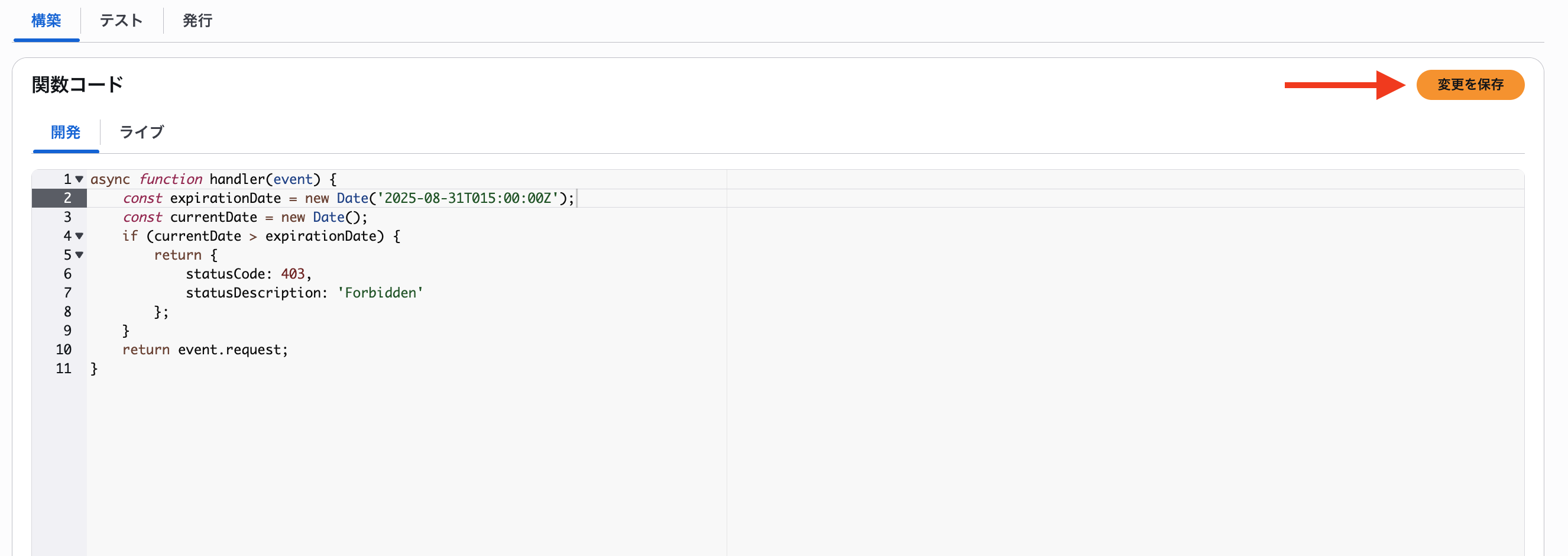This screenshot has width=1568, height=556.
Task: Click the closing brace on line 11
Action: pyautogui.click(x=94, y=369)
